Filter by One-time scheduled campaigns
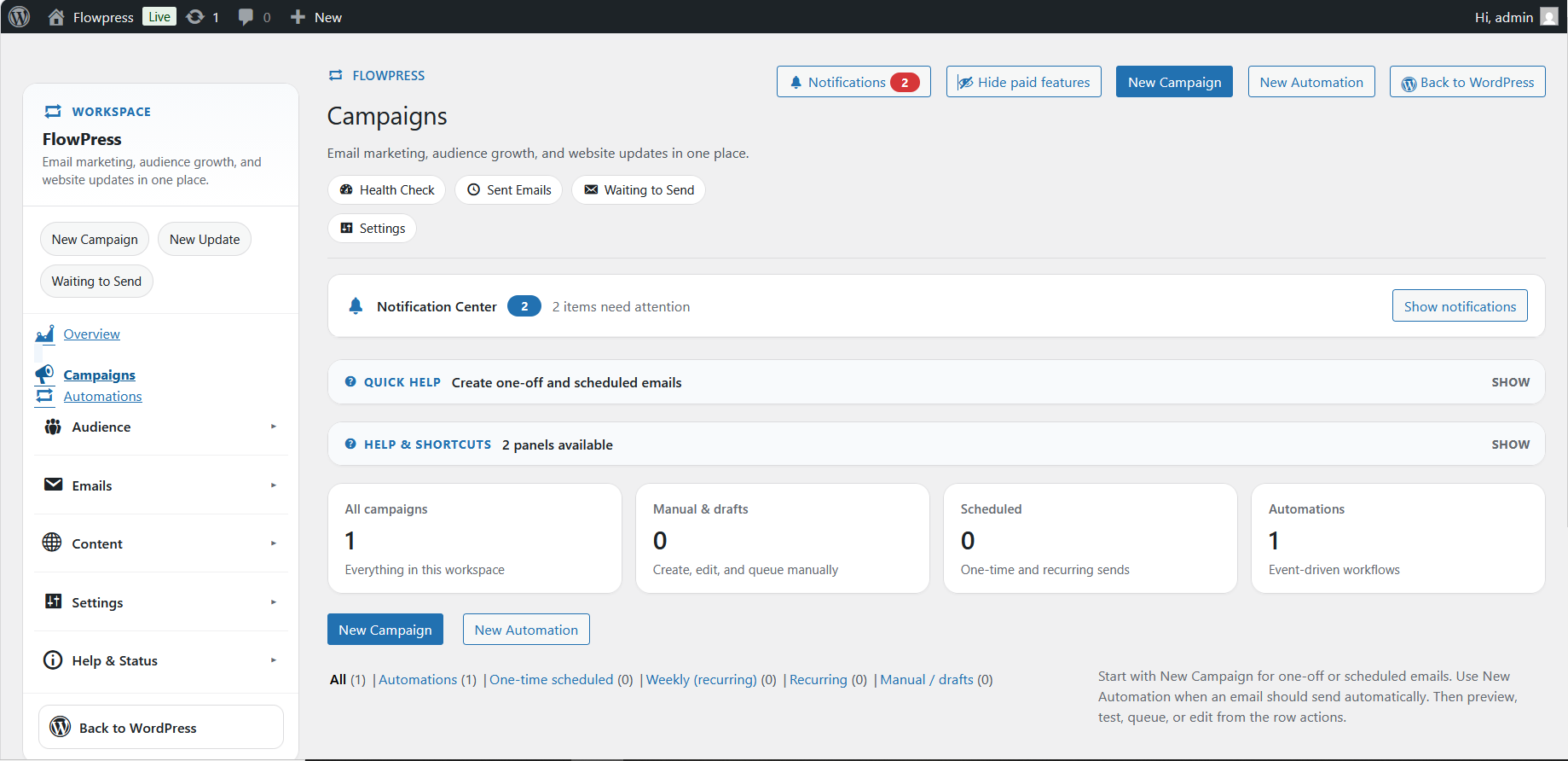 click(x=551, y=680)
